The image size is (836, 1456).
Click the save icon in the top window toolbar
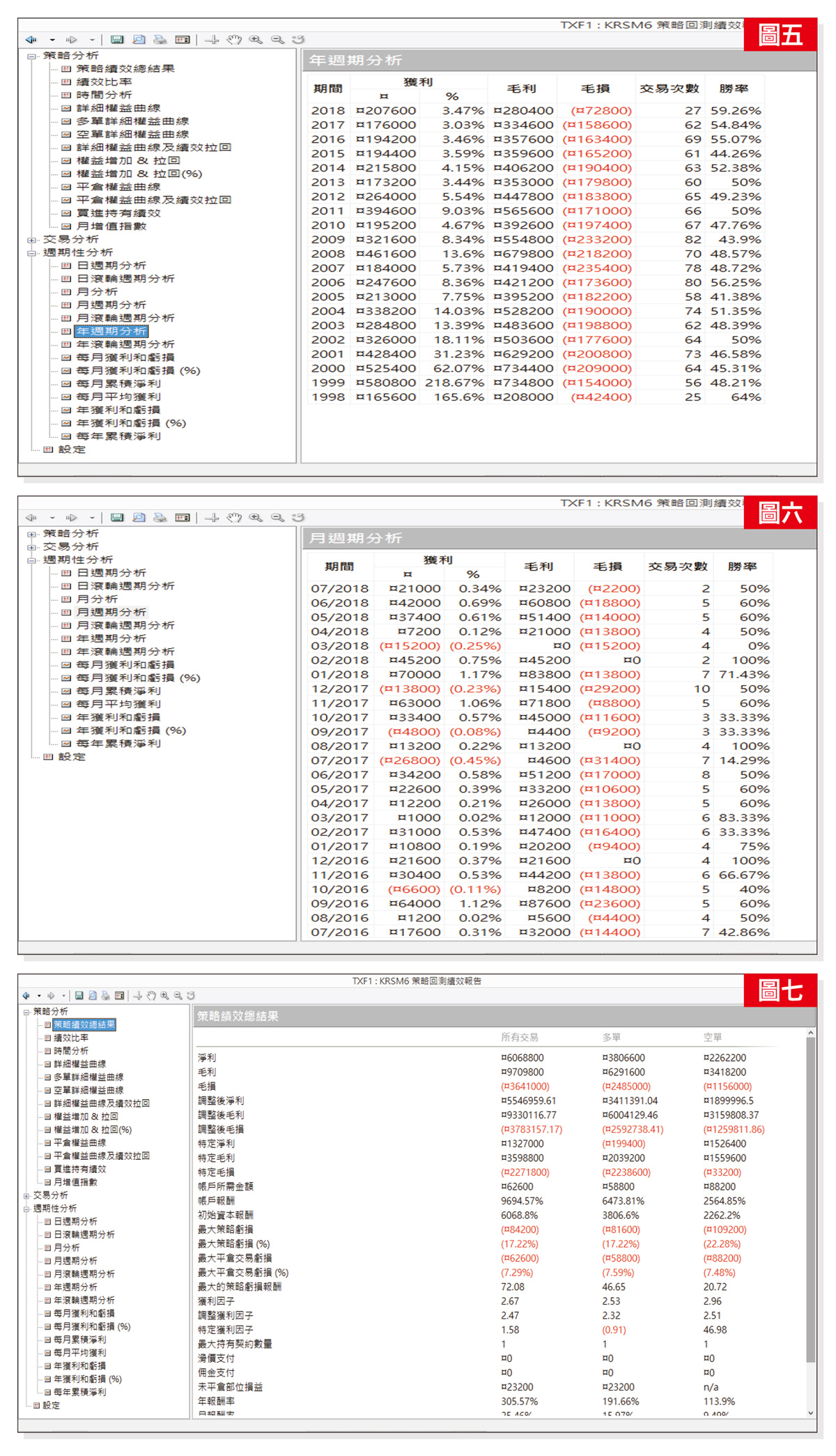(117, 40)
